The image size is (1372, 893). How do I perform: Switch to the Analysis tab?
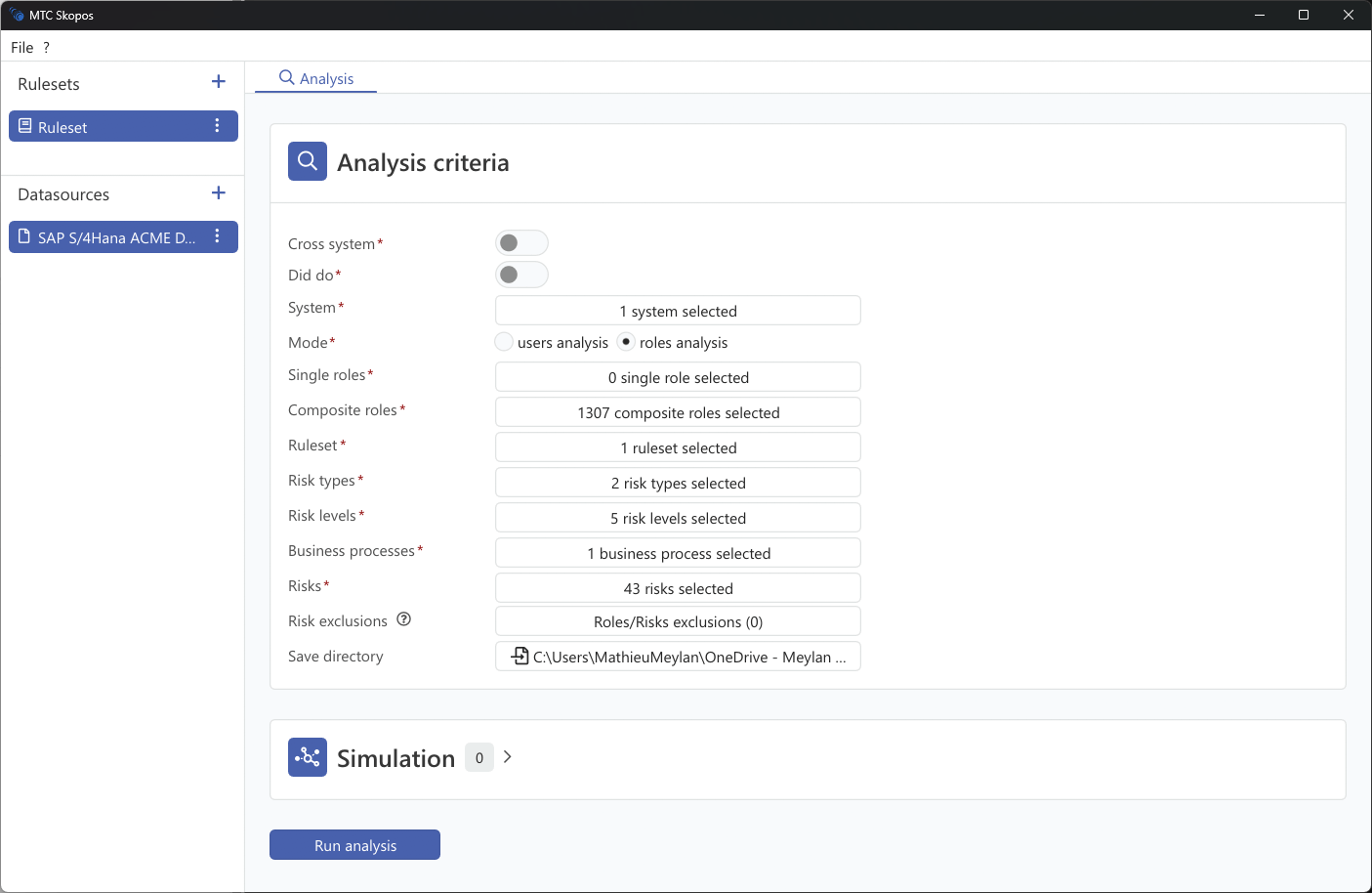(316, 78)
